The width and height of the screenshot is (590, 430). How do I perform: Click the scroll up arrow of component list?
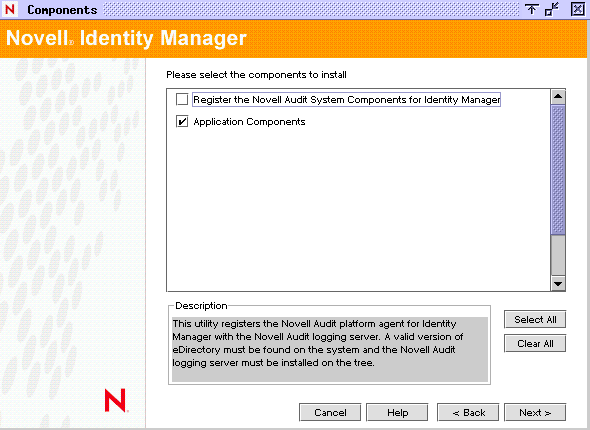coord(558,97)
